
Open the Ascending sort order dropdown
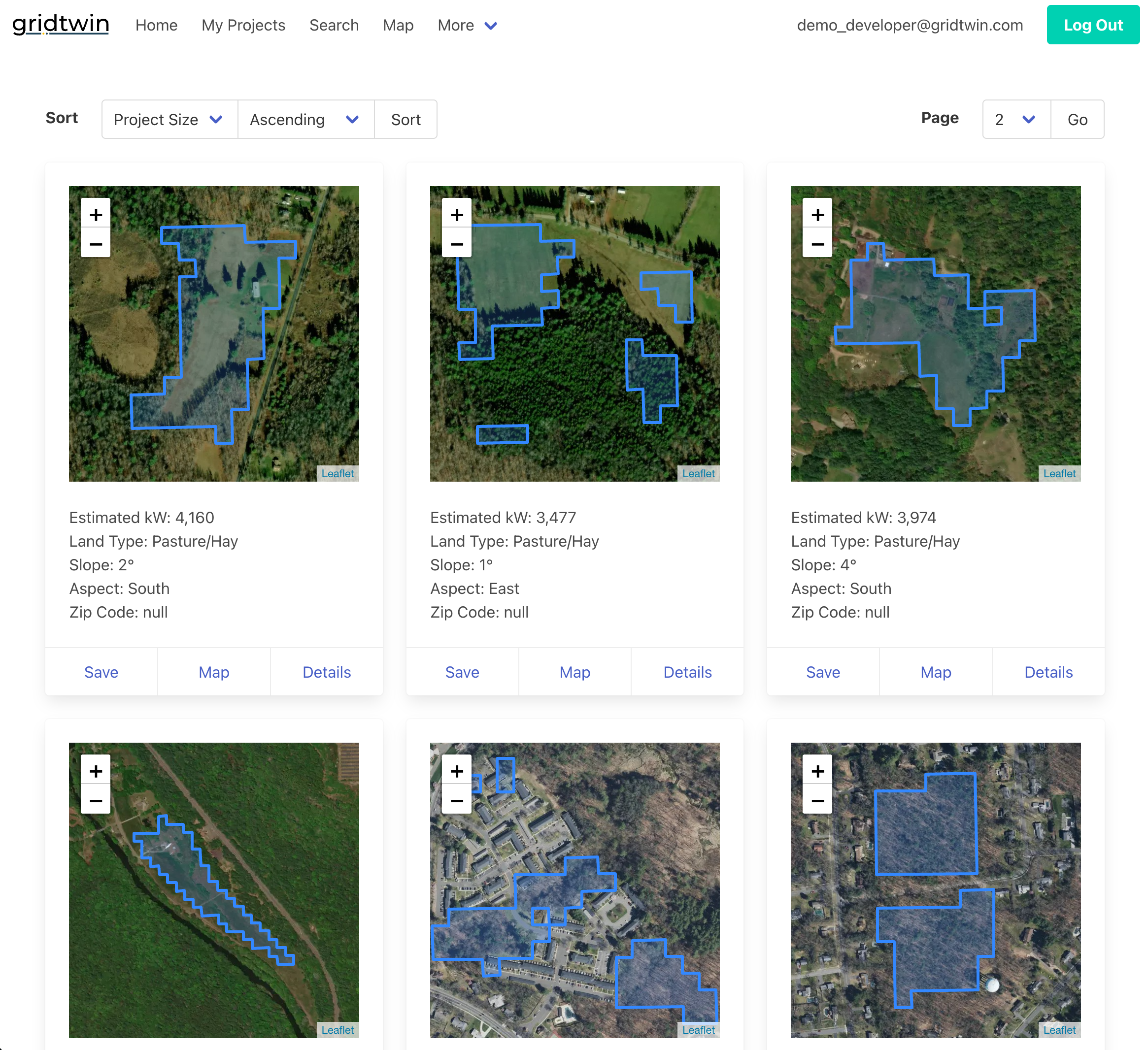[305, 120]
